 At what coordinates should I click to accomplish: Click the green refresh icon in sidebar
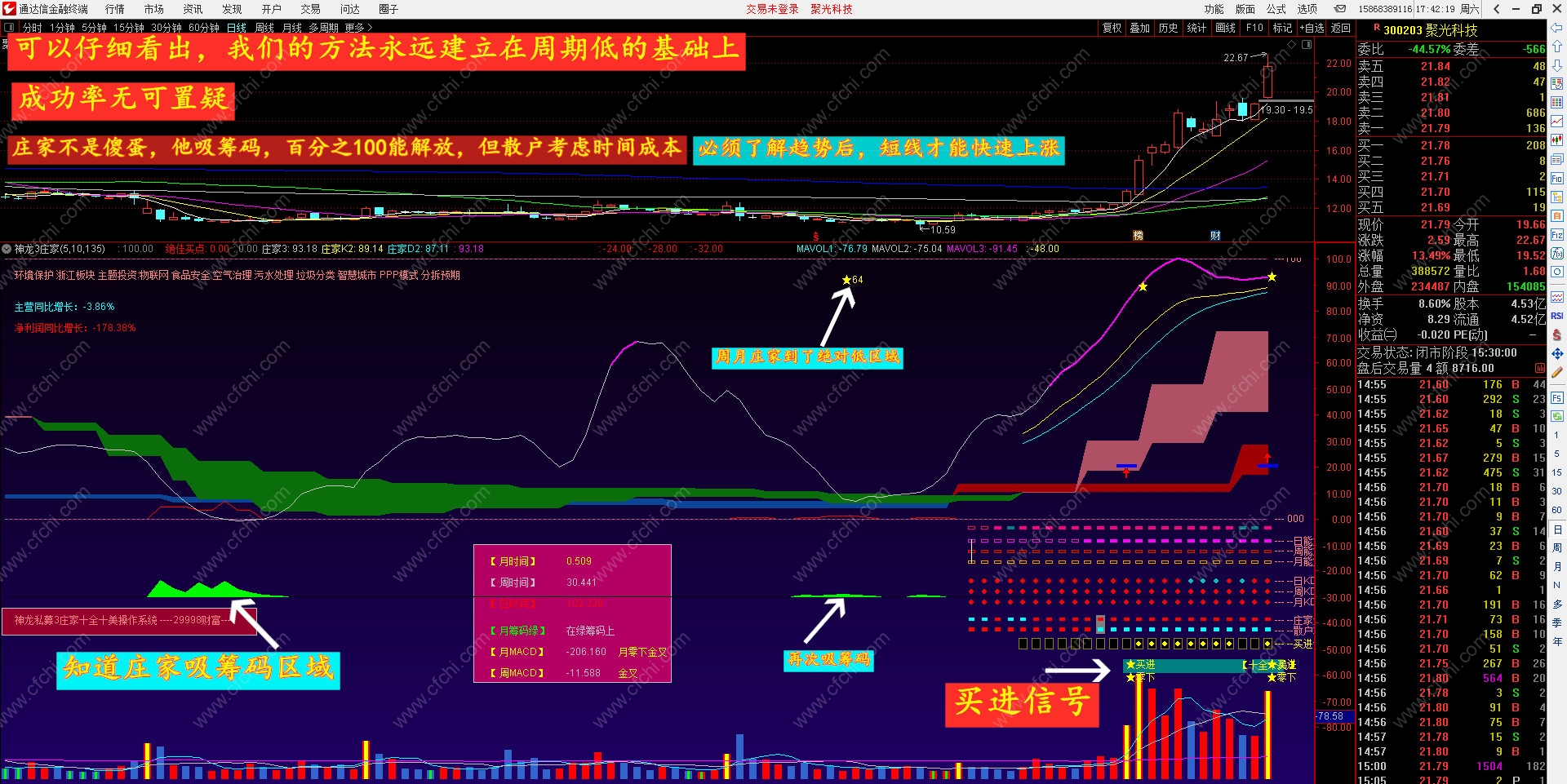pyautogui.click(x=1557, y=416)
